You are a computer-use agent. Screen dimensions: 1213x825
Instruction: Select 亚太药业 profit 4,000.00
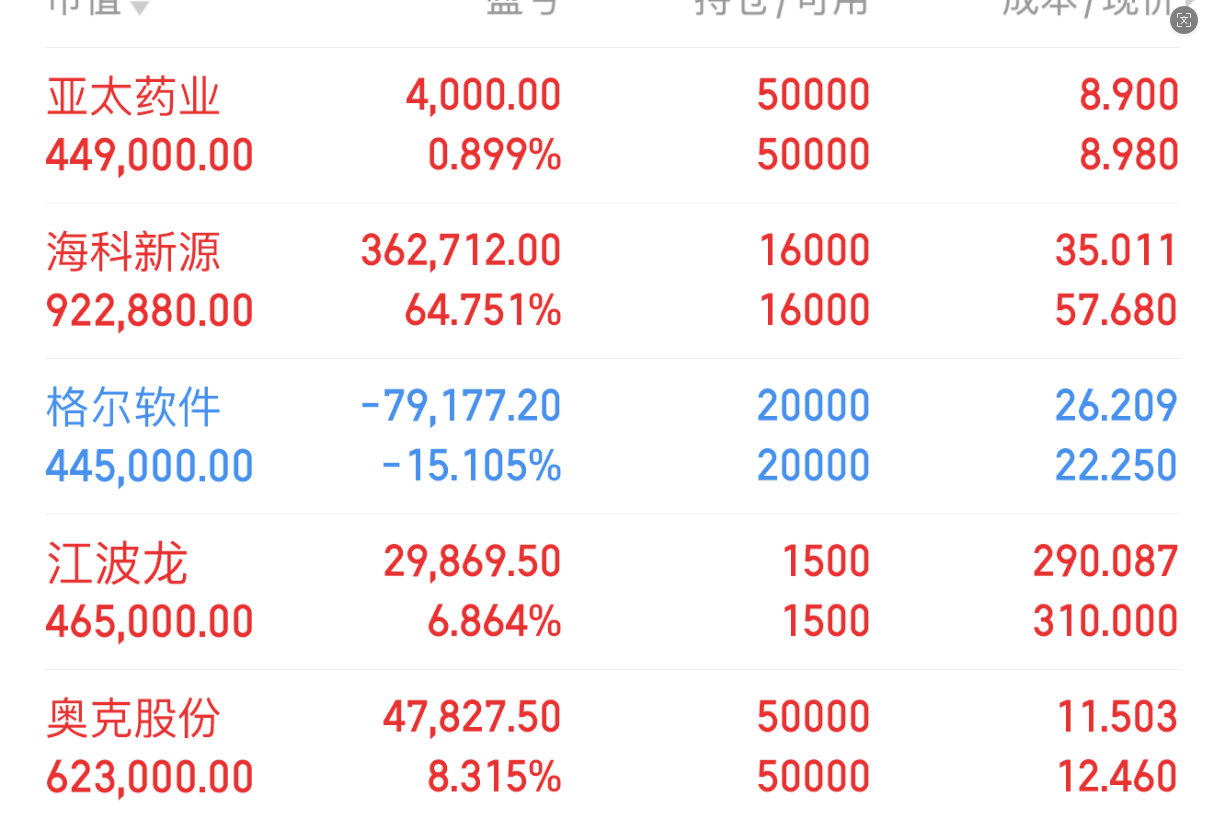tap(483, 96)
